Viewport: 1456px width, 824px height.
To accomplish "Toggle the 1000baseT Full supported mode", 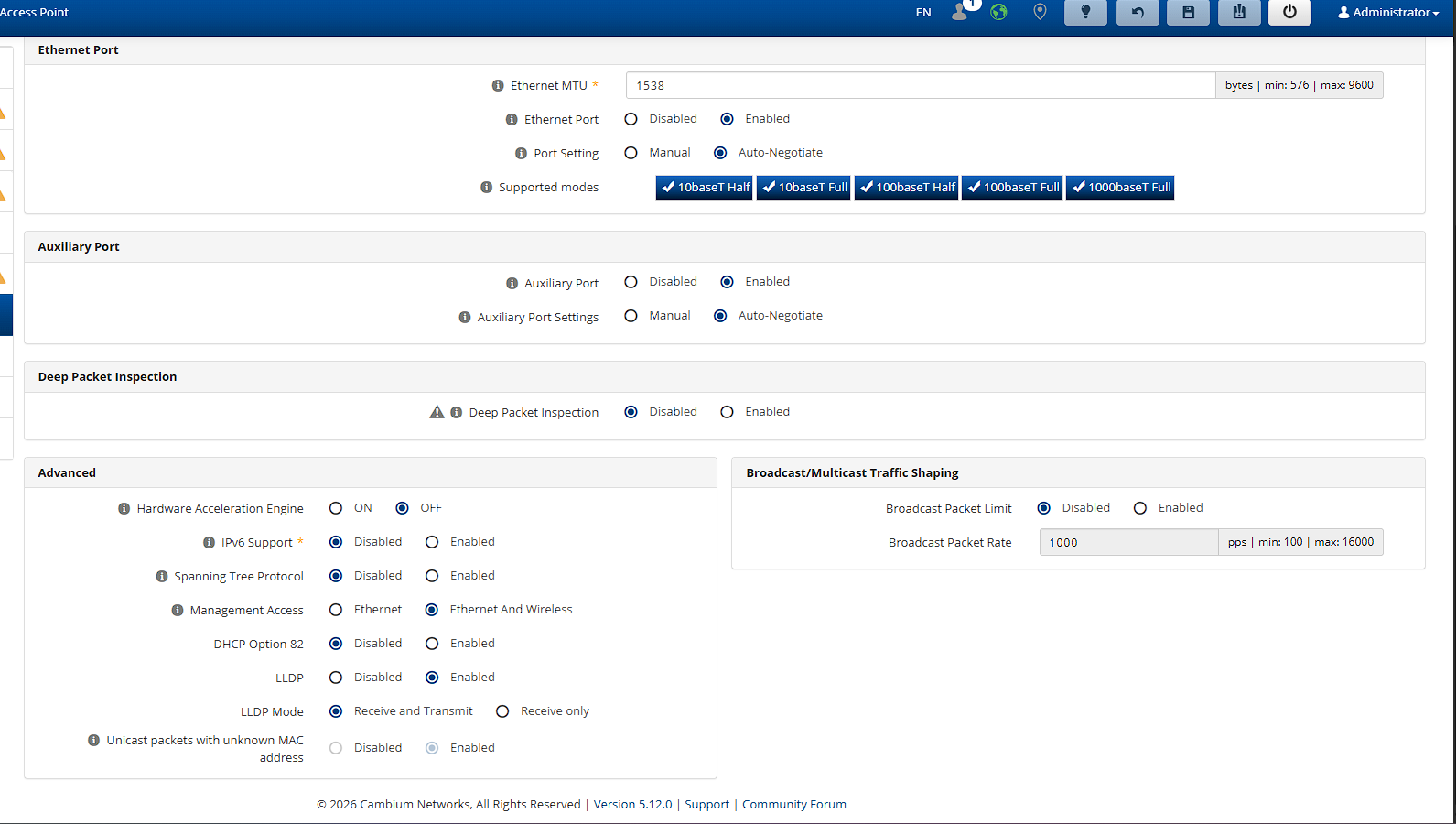I will [x=1120, y=187].
